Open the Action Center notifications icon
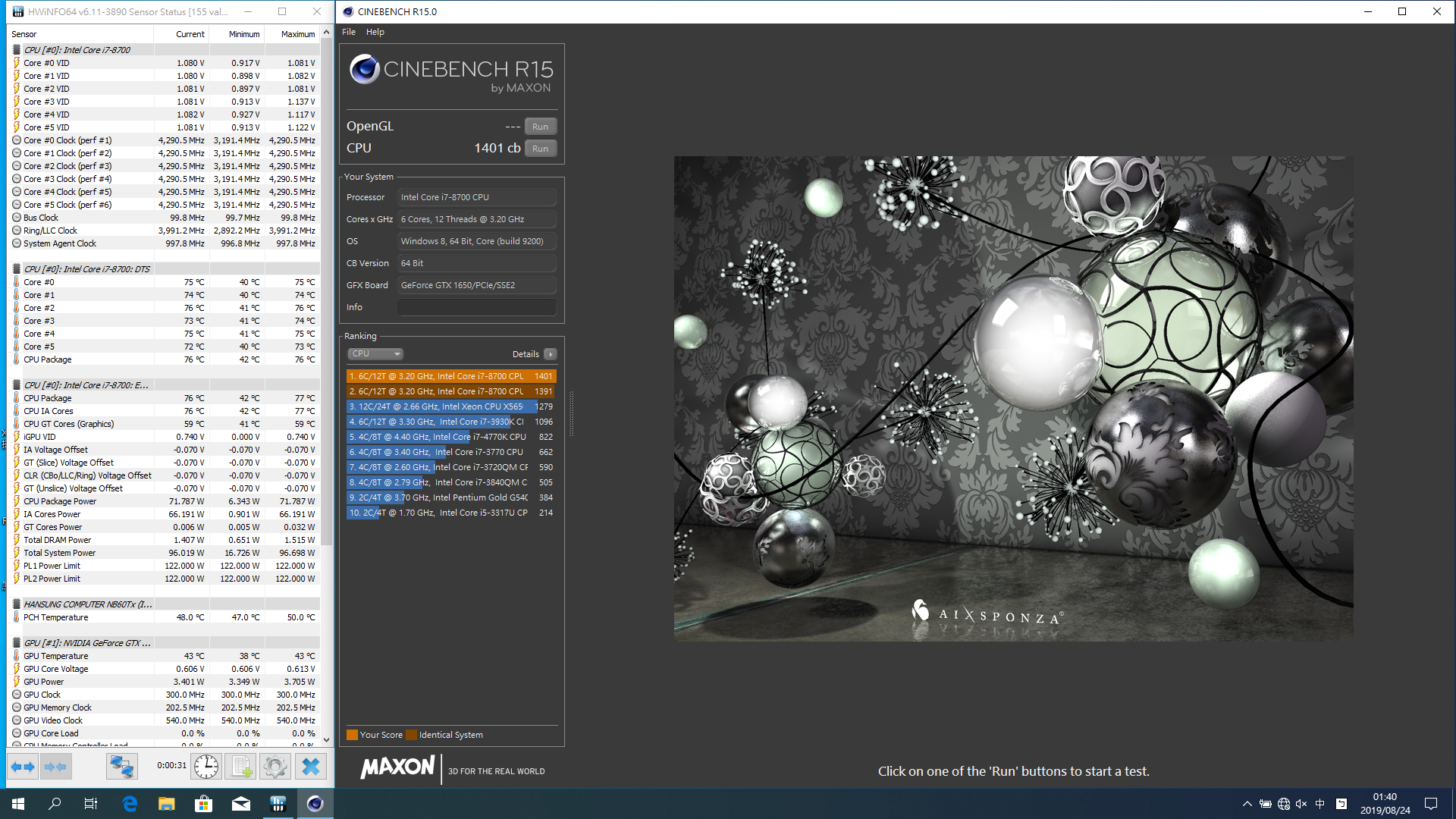 [1431, 804]
